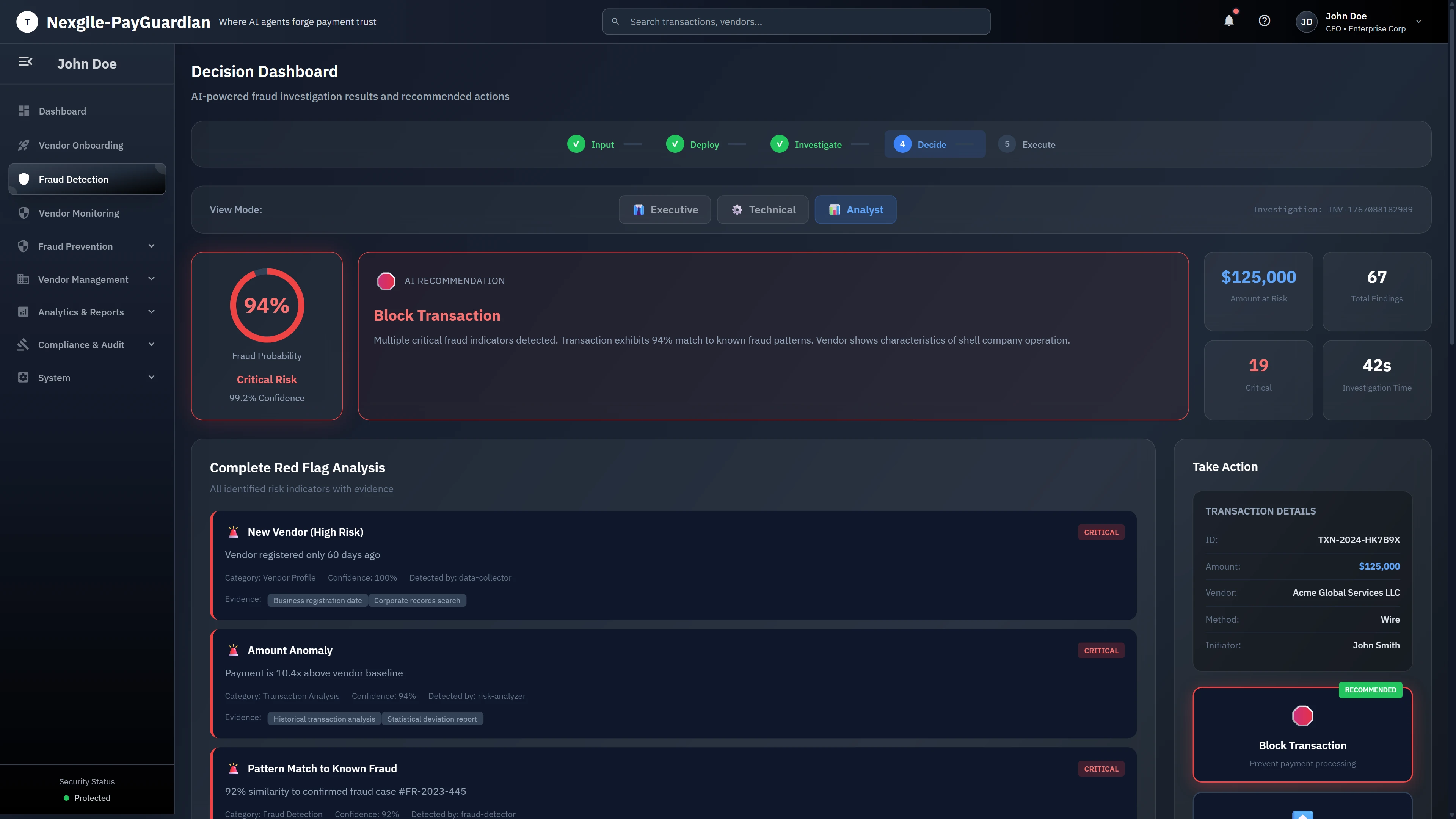1456x819 pixels.
Task: Switch to Technical view mode
Action: coord(763,209)
